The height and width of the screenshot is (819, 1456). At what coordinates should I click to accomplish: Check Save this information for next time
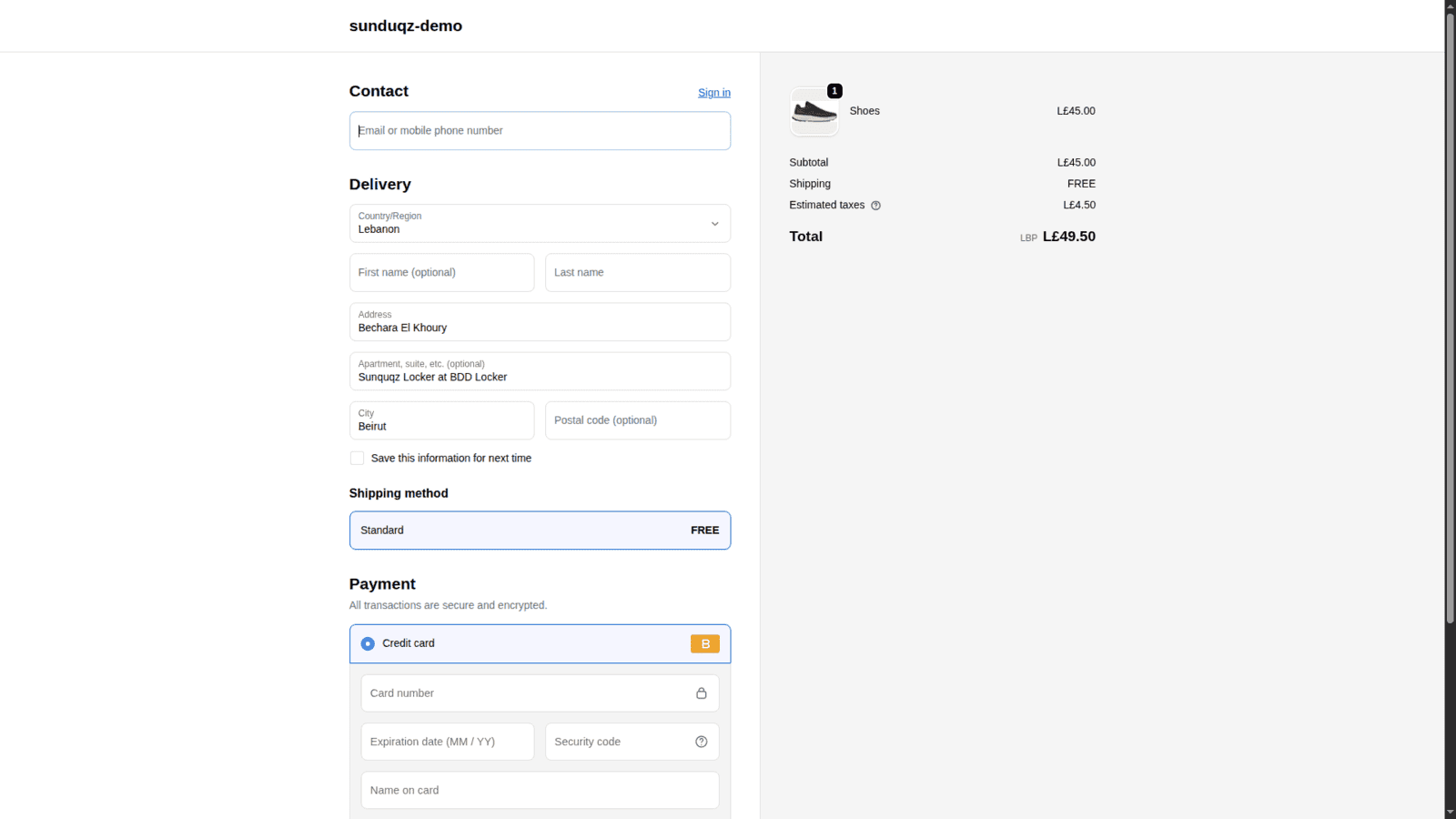357,458
